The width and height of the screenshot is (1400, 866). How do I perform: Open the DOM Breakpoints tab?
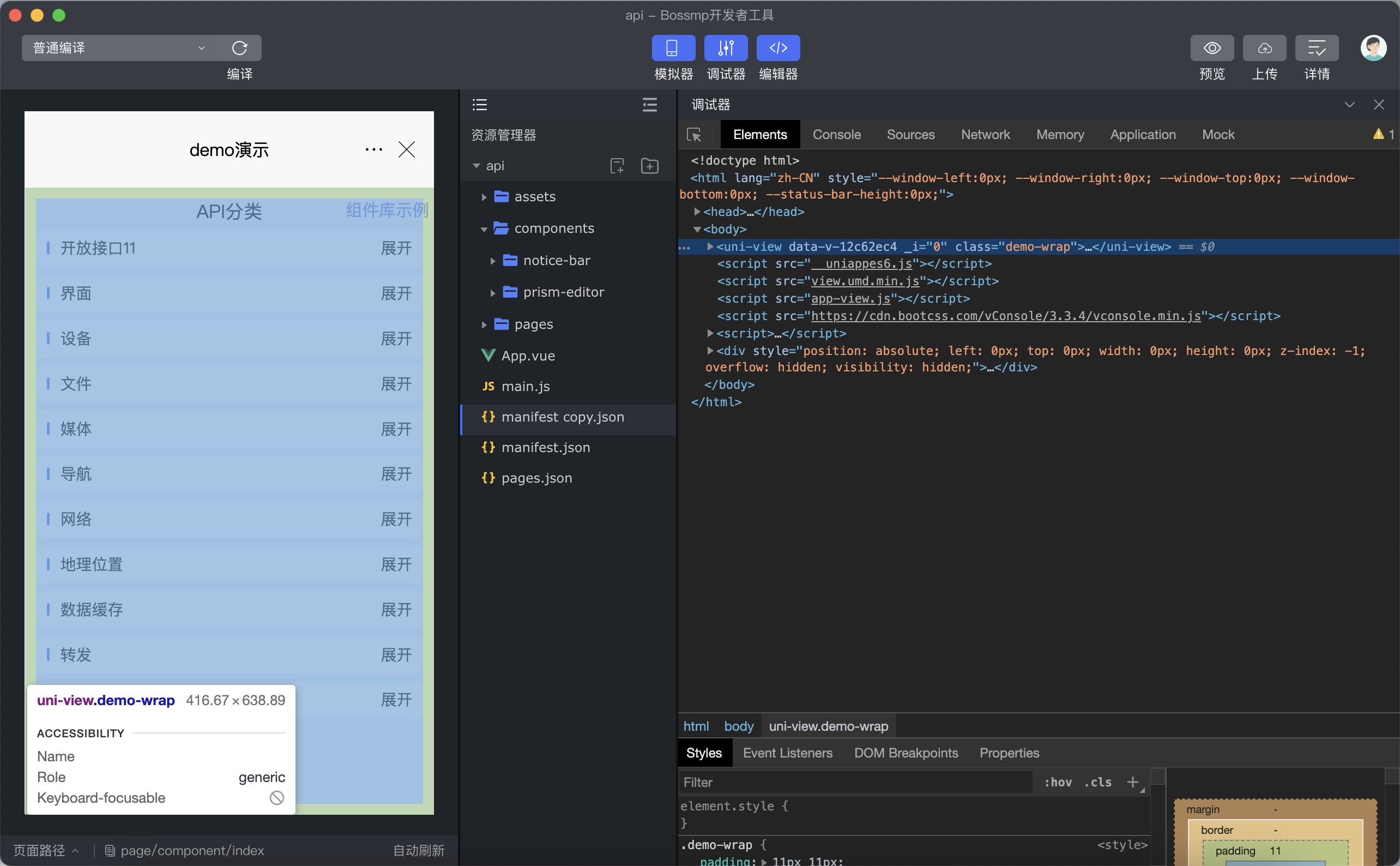pos(906,753)
